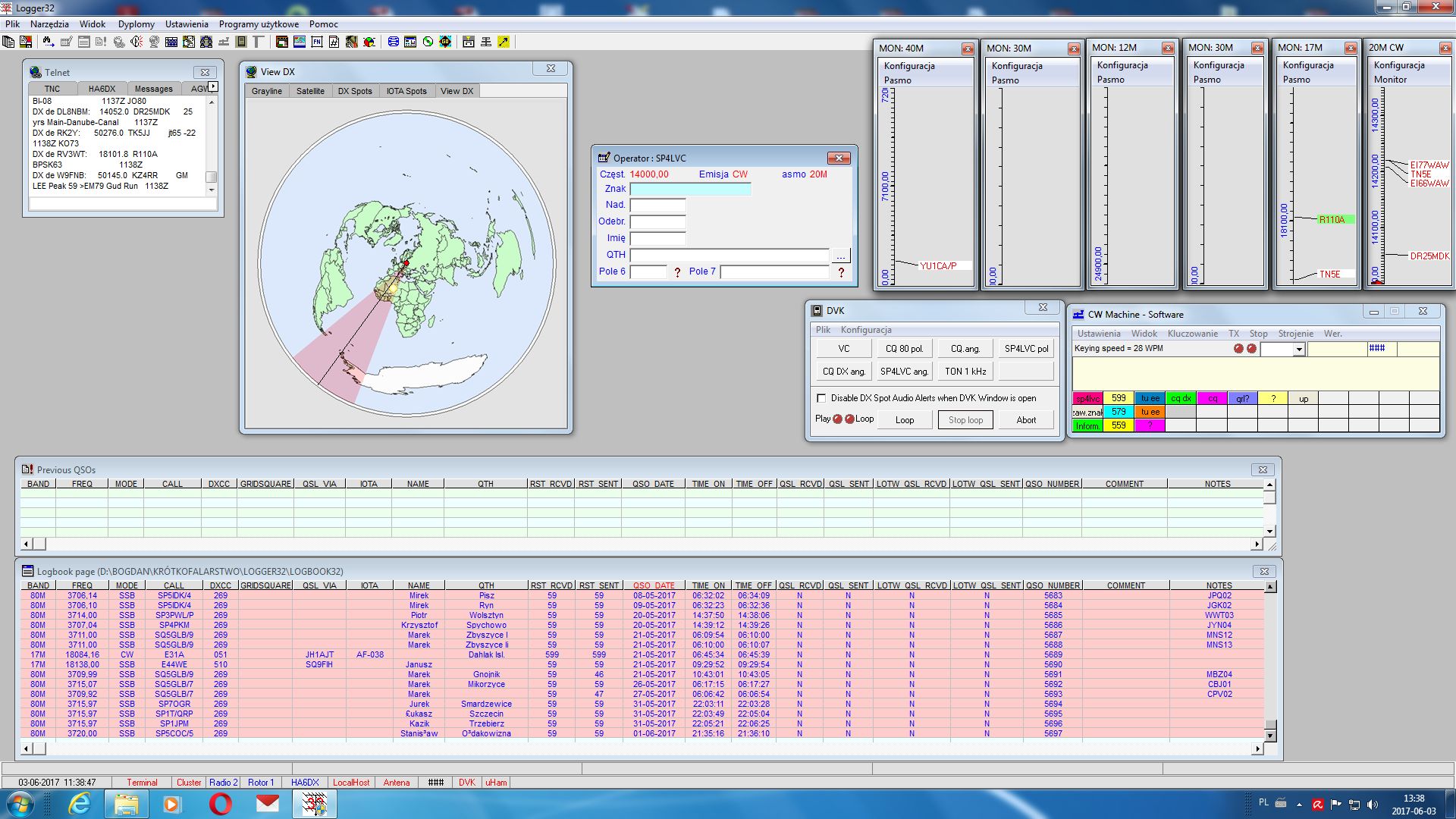Click the QTH browse ellipsis button
Viewport: 1456px width, 819px height.
pyautogui.click(x=840, y=256)
